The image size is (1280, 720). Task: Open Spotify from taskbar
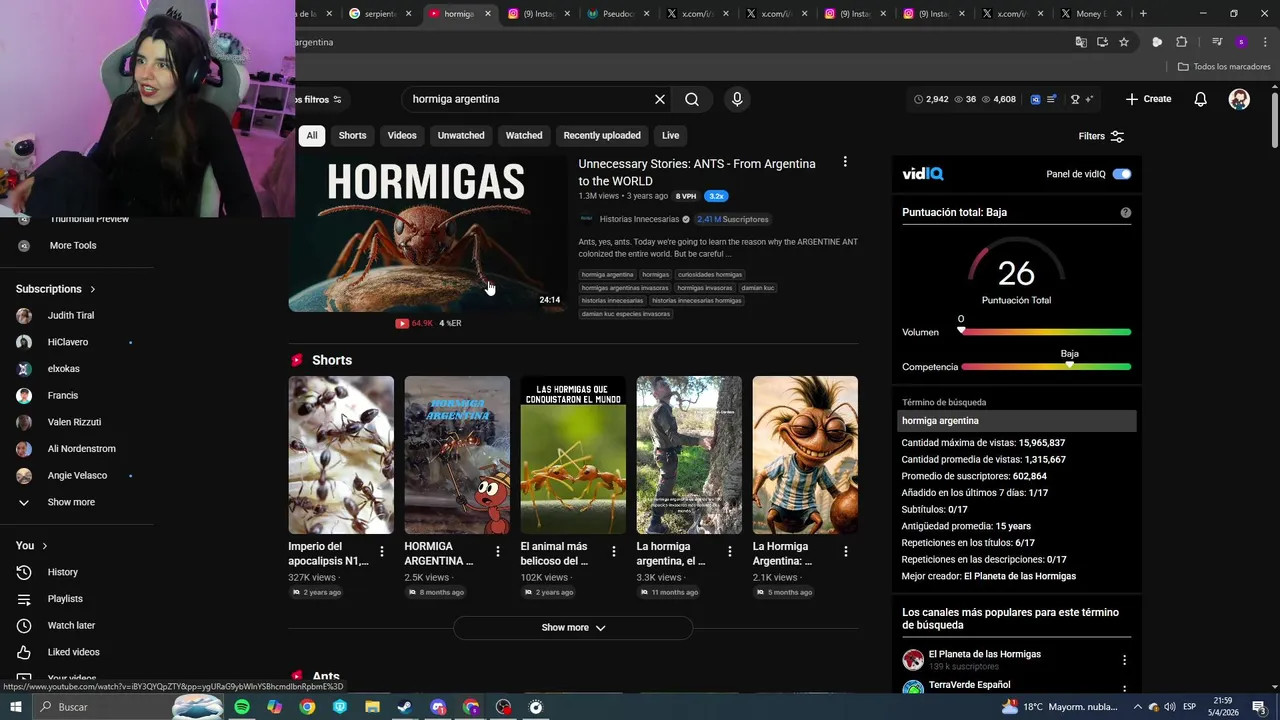pos(242,707)
